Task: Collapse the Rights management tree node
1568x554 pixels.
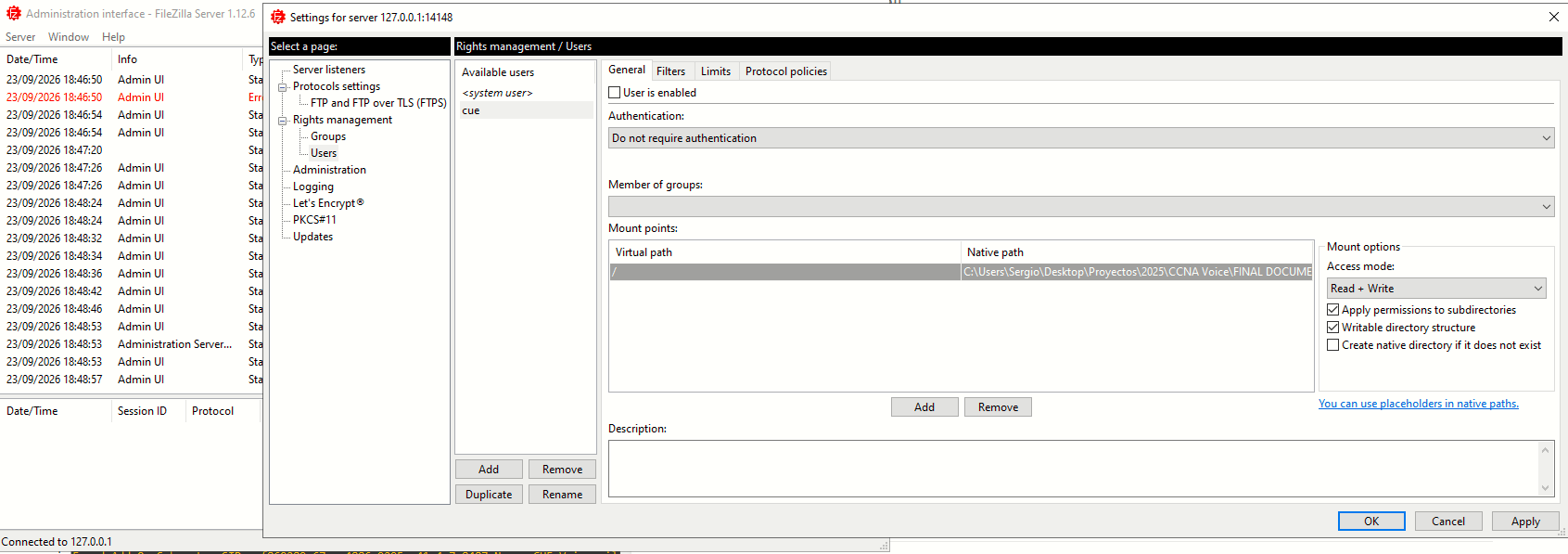Action: (x=283, y=121)
